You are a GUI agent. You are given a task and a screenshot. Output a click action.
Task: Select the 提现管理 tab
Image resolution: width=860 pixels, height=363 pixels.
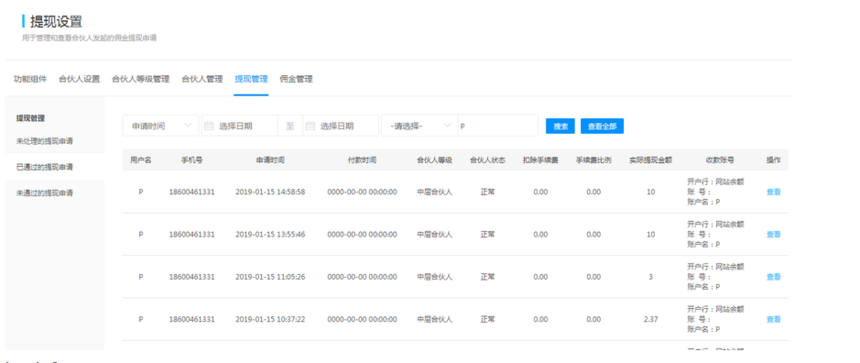tap(251, 79)
